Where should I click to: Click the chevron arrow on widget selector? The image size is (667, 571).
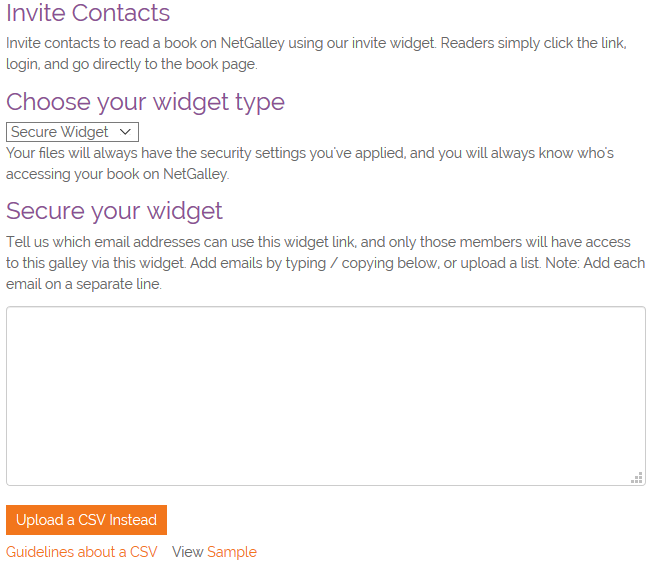pos(126,132)
